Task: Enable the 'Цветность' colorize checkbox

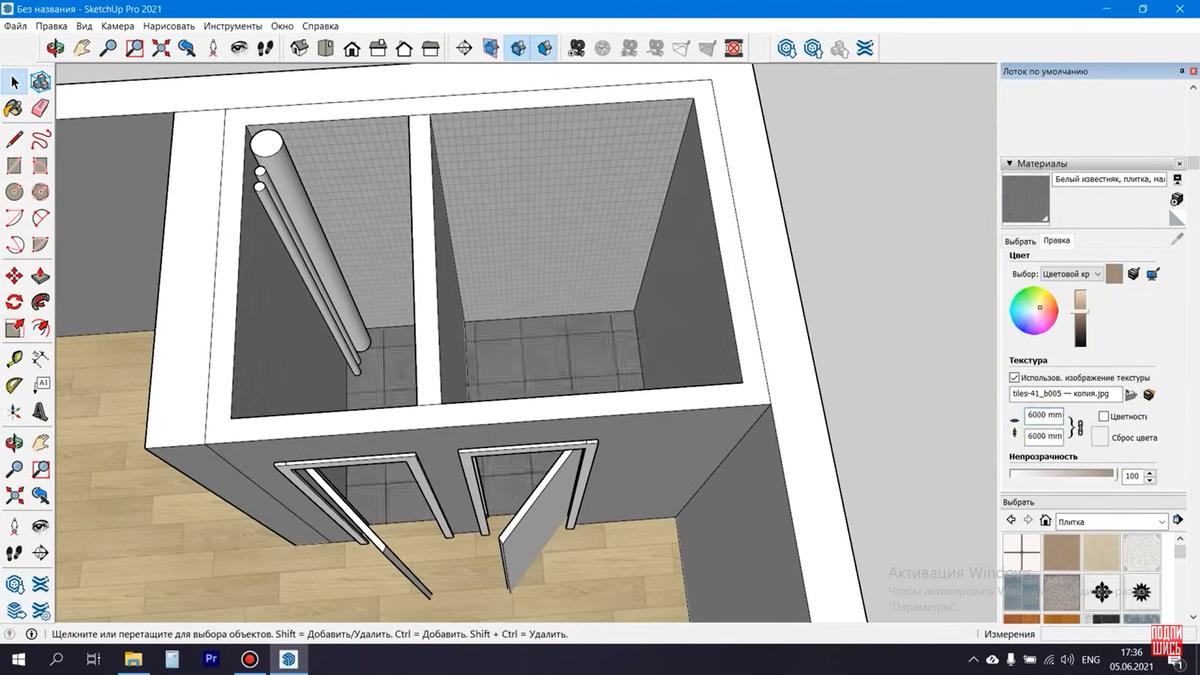Action: (1104, 416)
